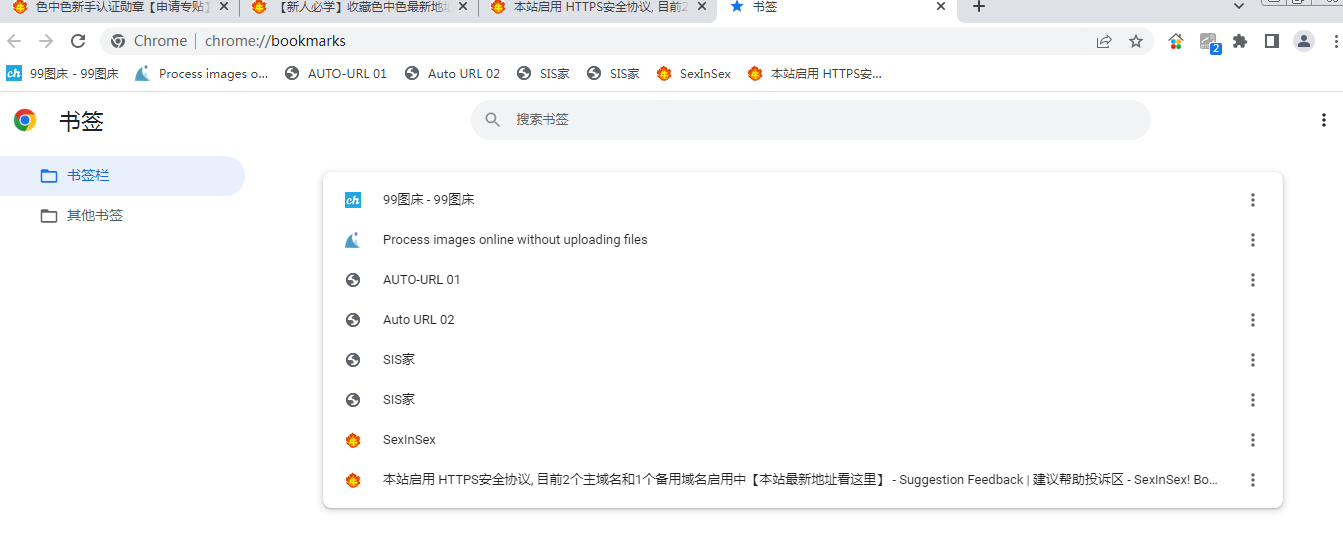Select the SexInSex list row
This screenshot has width=1343, height=544.
tap(803, 440)
